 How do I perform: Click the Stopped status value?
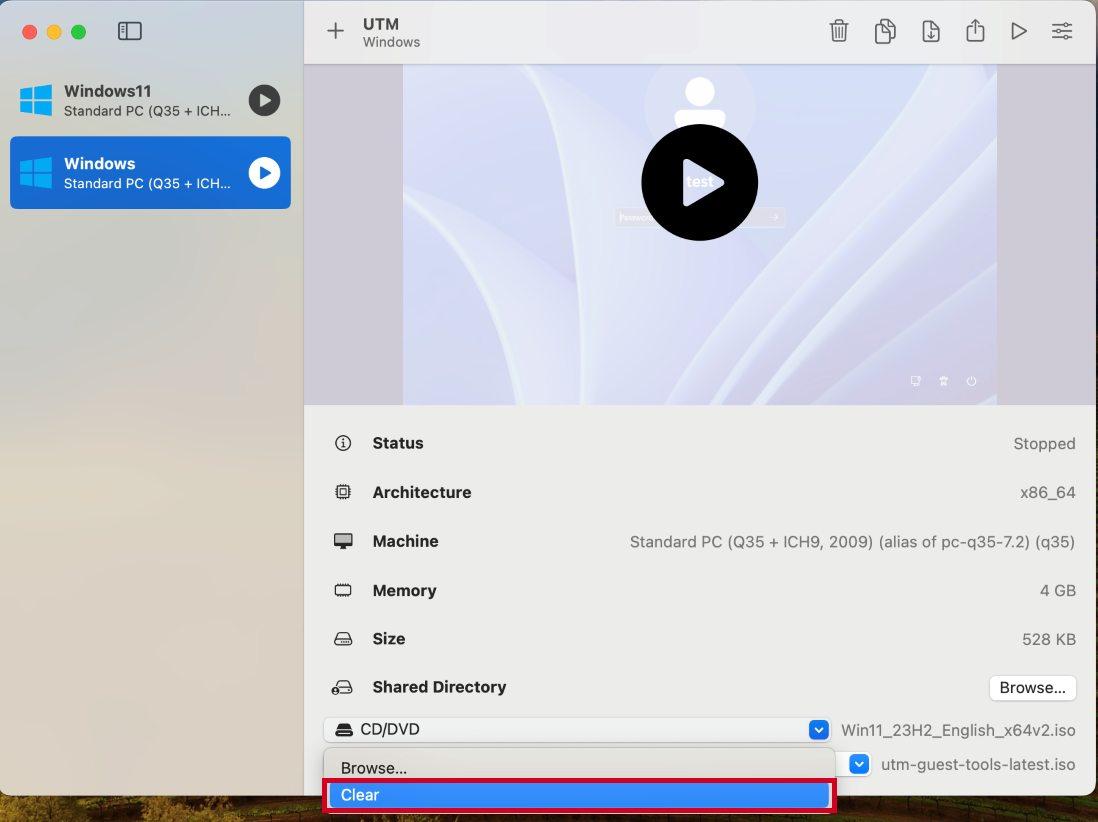pos(1044,444)
